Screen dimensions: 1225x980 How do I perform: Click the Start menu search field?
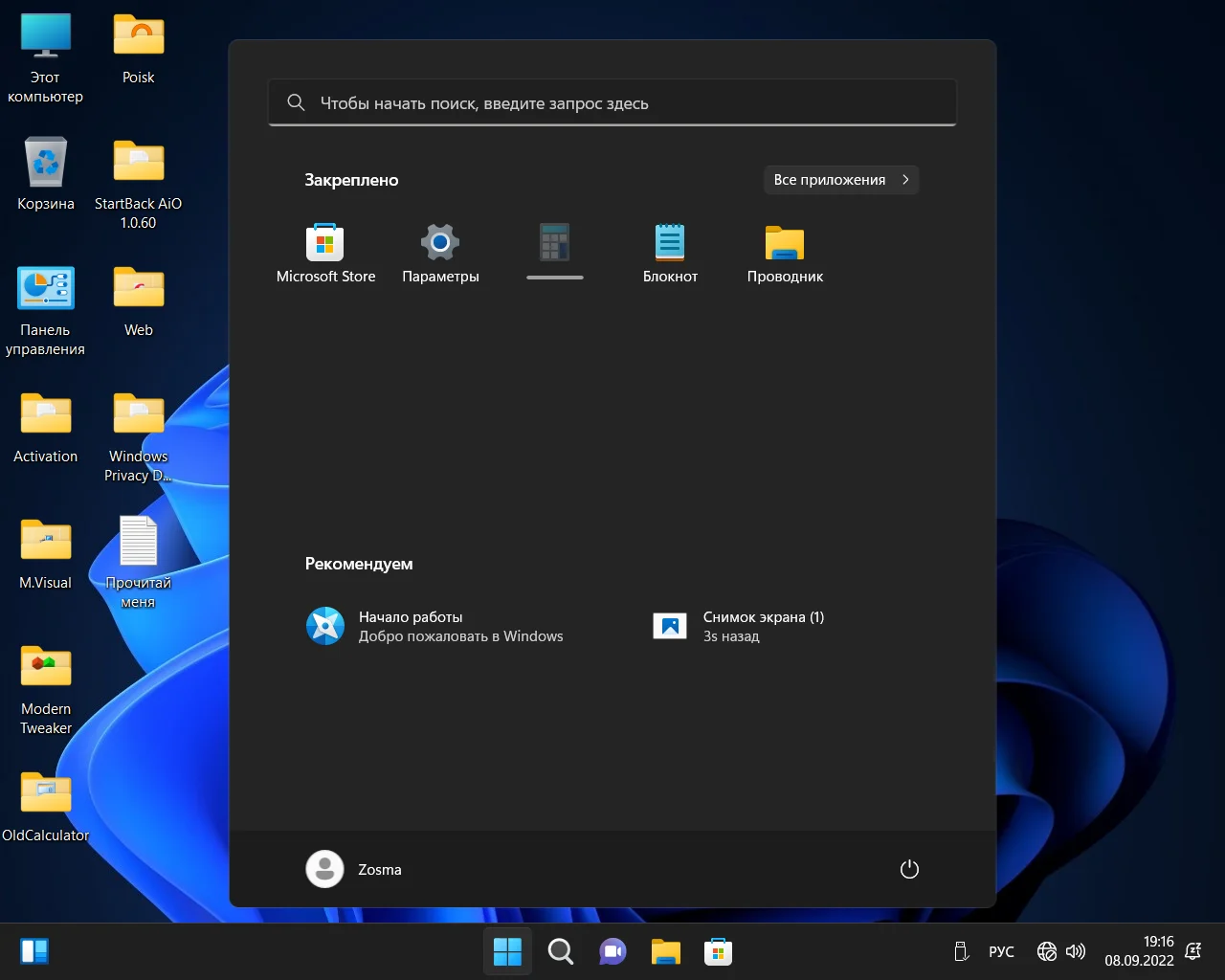(x=612, y=103)
